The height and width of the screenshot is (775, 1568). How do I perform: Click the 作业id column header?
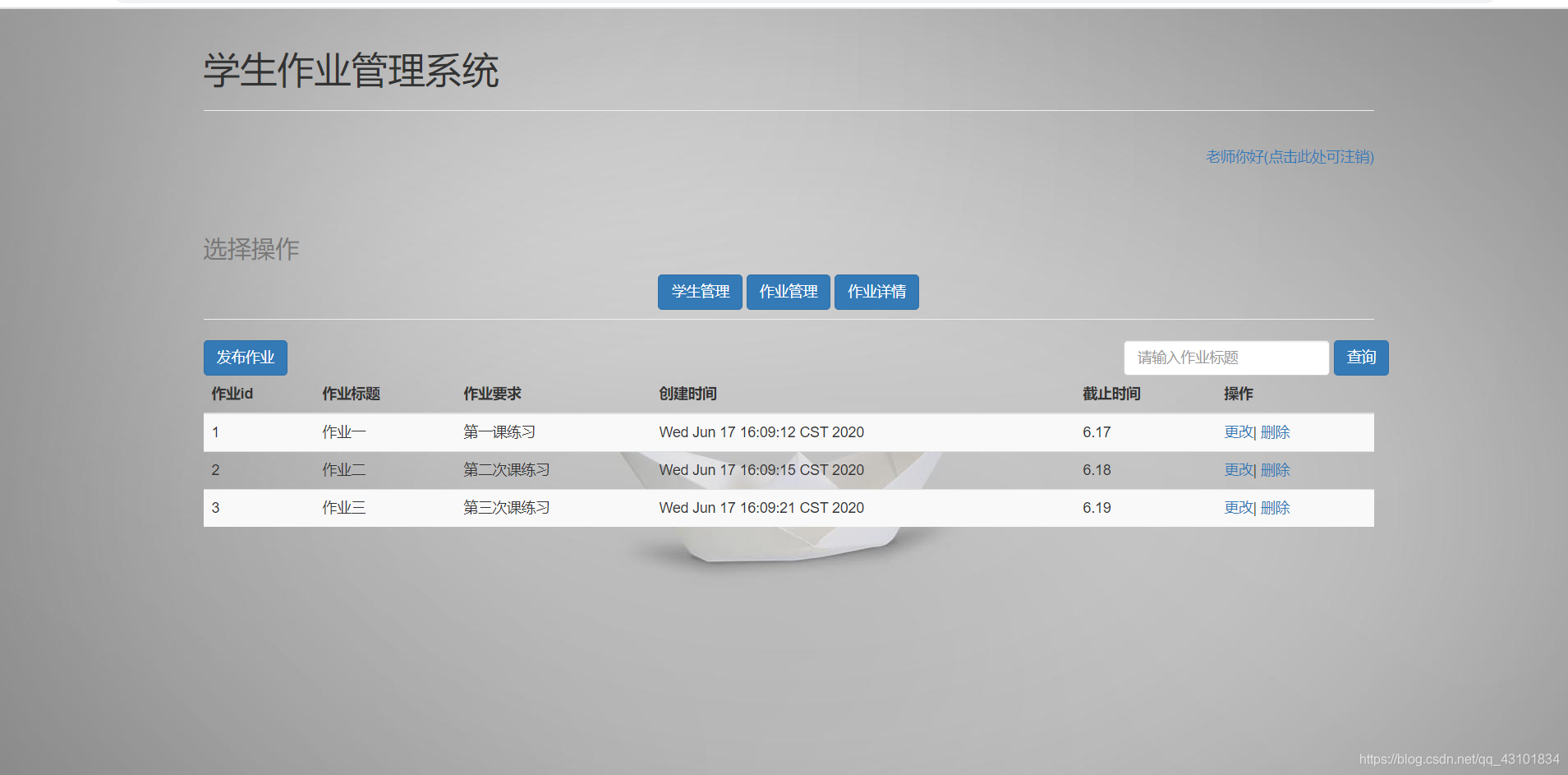tap(232, 394)
